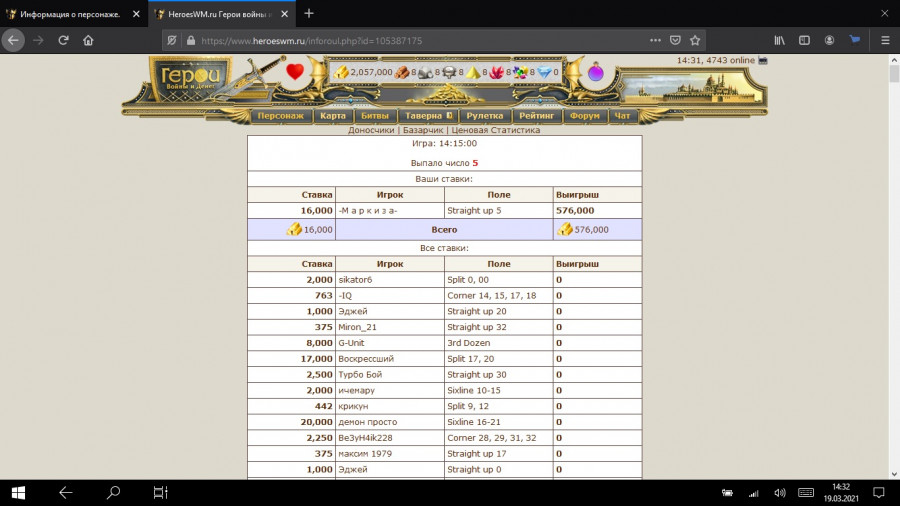
Task: Open the Персонаж menu
Action: [280, 116]
